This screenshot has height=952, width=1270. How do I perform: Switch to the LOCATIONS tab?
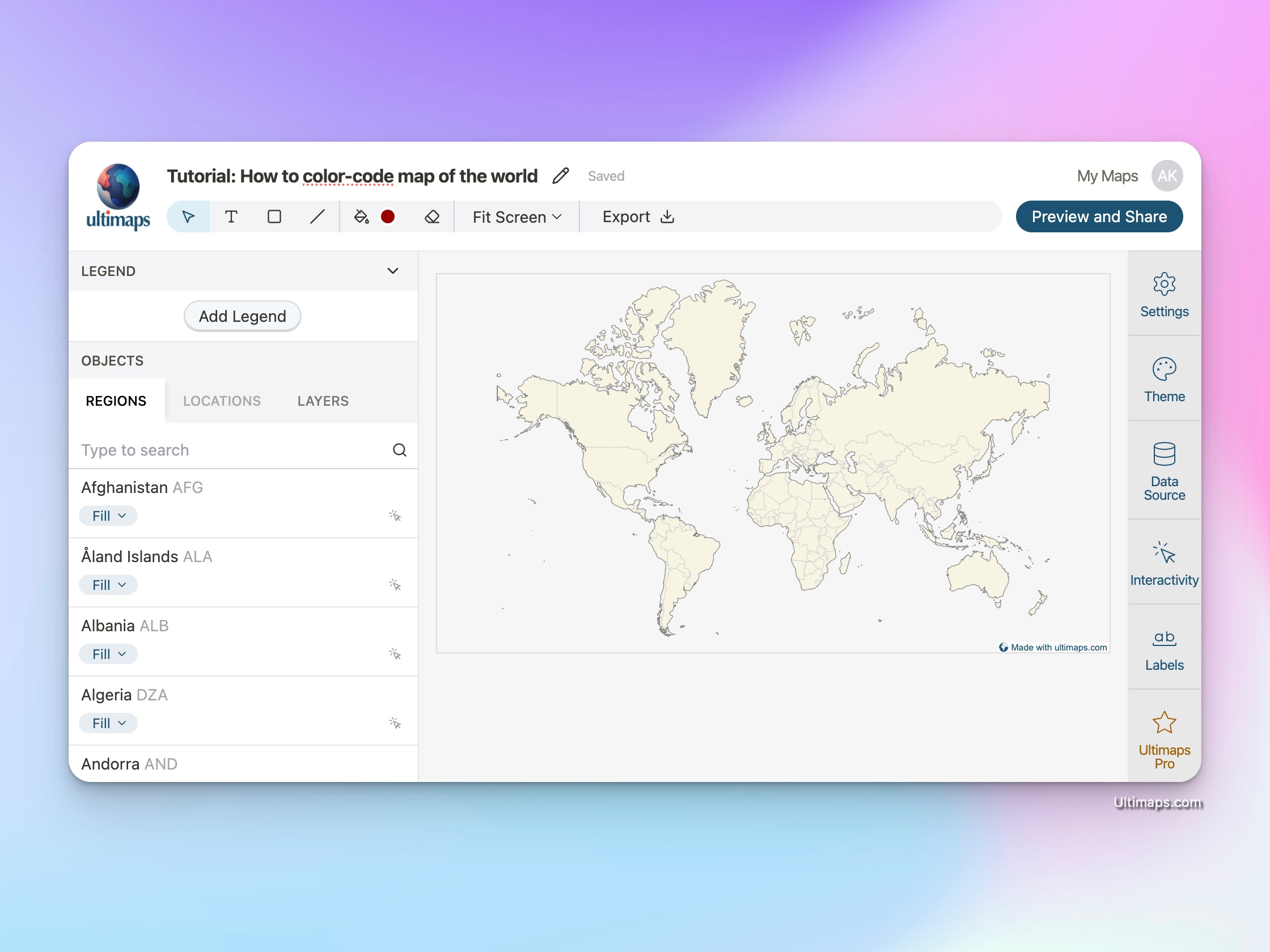point(222,401)
